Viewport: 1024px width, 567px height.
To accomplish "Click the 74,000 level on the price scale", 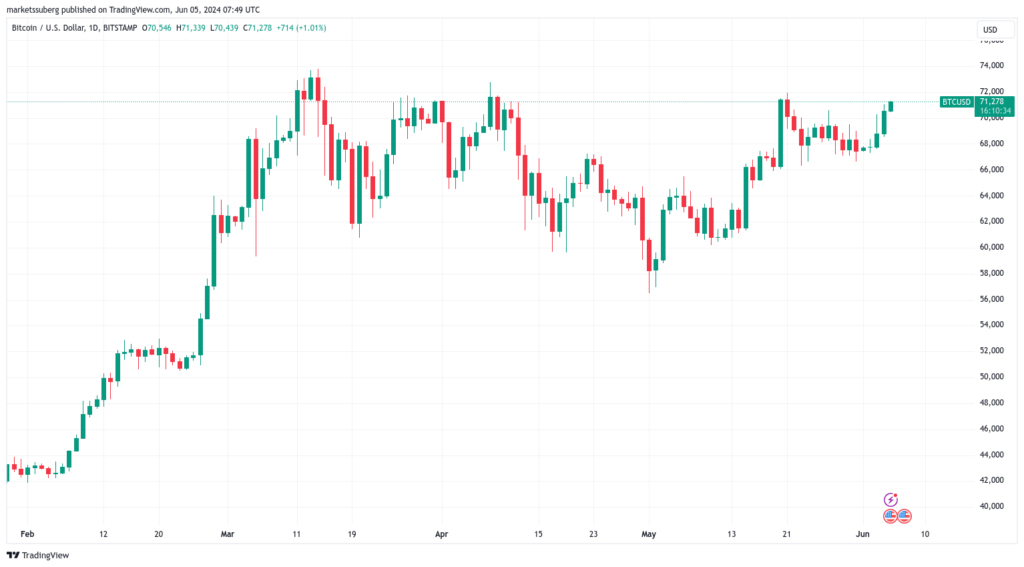I will 991,65.
